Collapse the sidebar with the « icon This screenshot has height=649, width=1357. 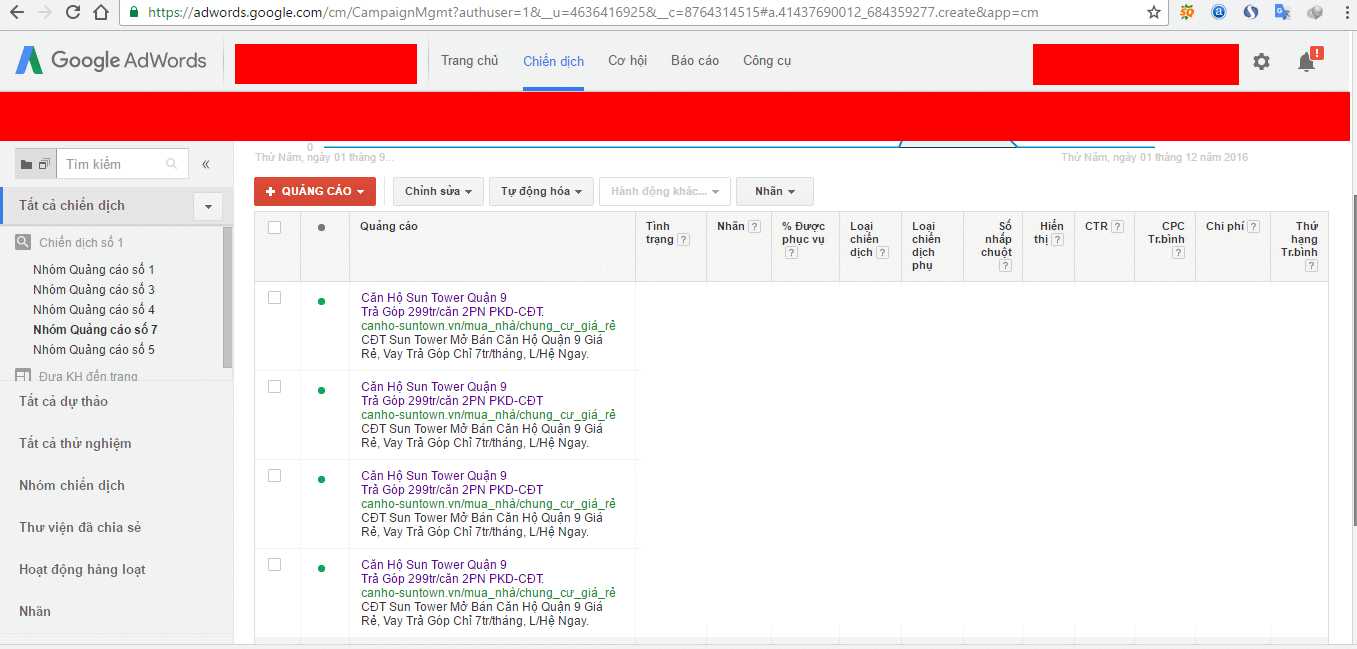pyautogui.click(x=206, y=164)
